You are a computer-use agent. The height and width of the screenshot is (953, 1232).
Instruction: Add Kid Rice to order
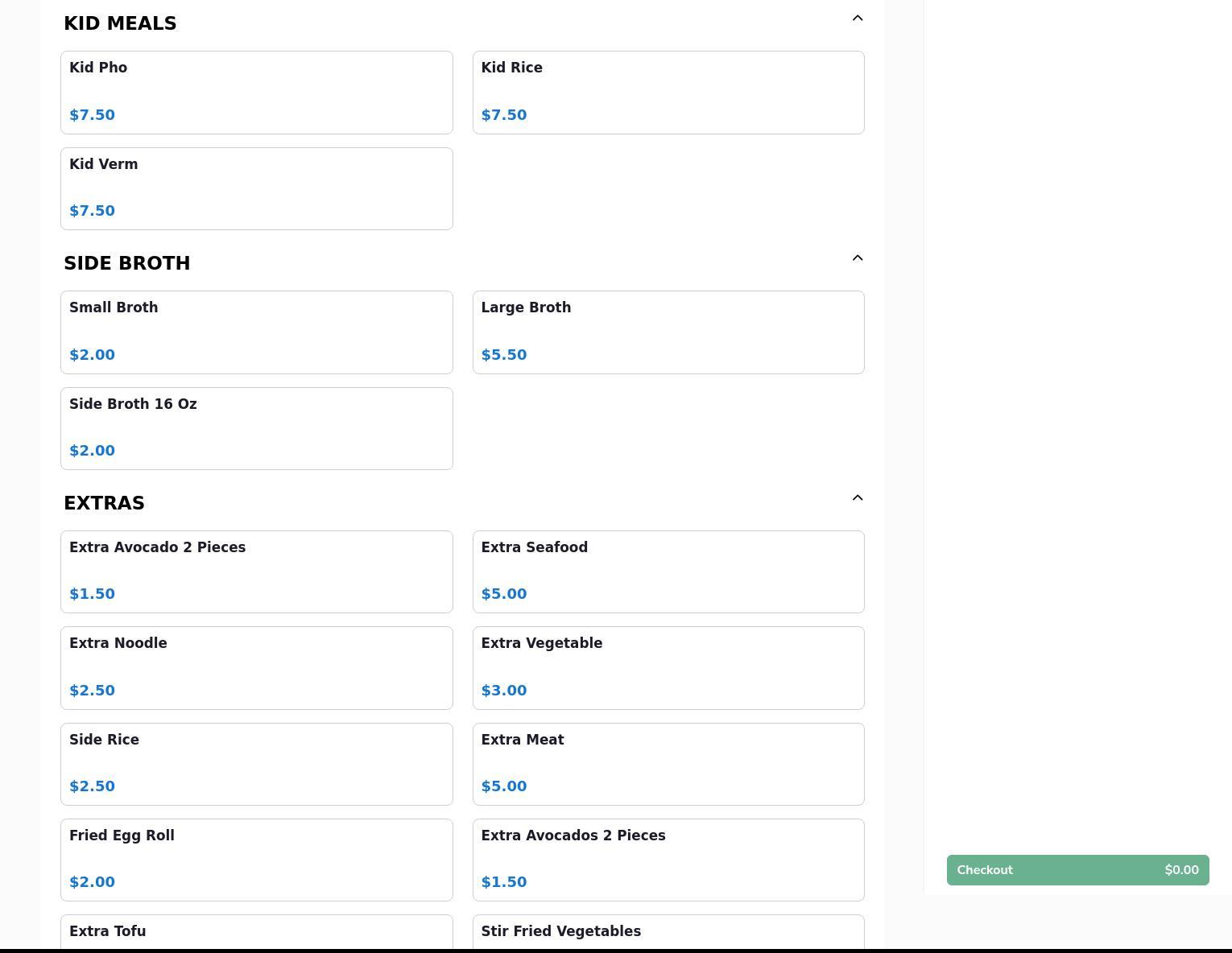668,93
